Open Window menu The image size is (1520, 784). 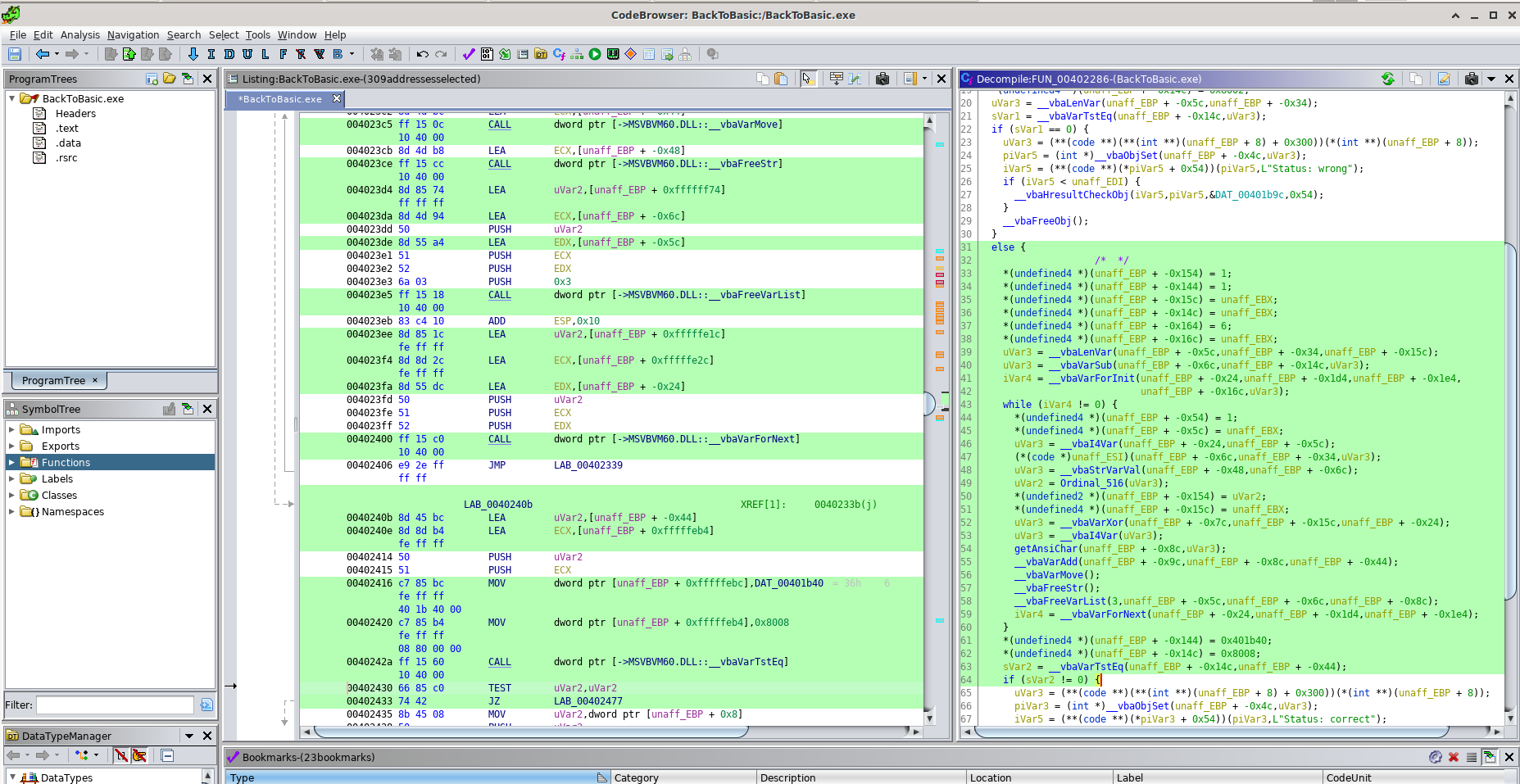click(297, 35)
